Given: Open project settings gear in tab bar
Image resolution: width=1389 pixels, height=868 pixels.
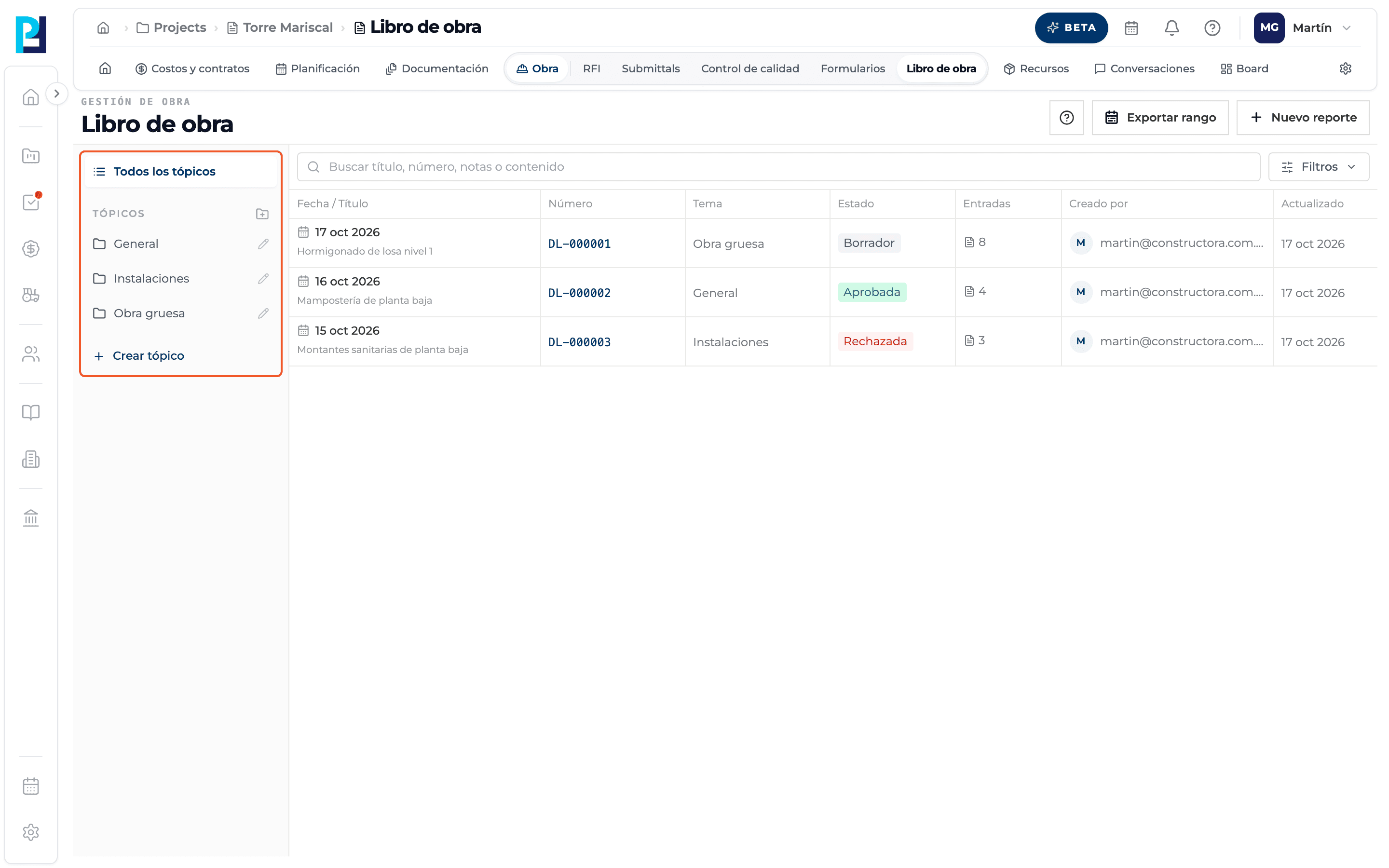Looking at the screenshot, I should [x=1346, y=69].
